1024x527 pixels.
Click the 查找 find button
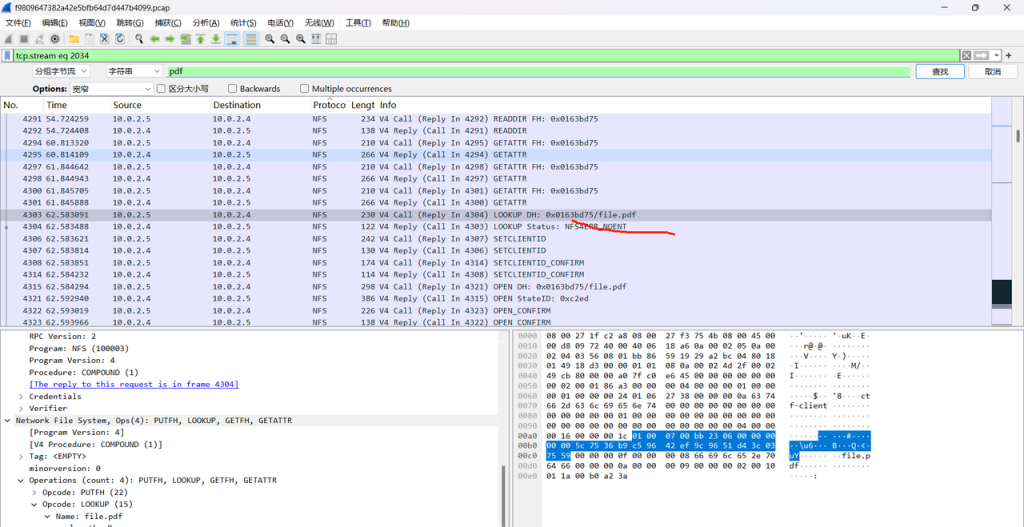point(939,72)
